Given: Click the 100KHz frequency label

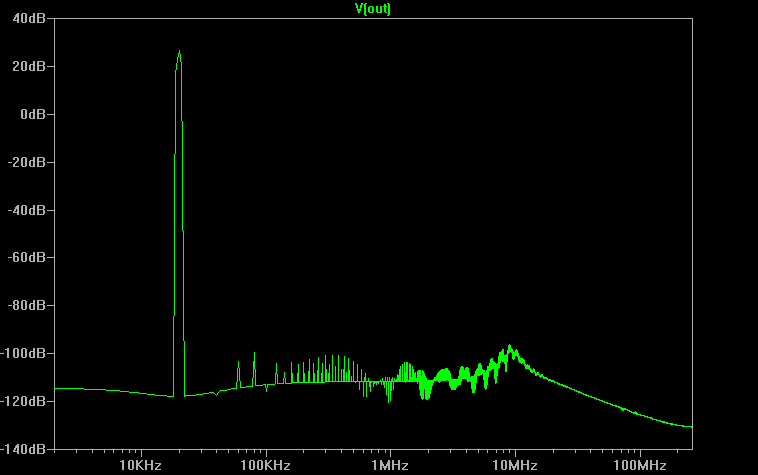Looking at the screenshot, I should (265, 465).
